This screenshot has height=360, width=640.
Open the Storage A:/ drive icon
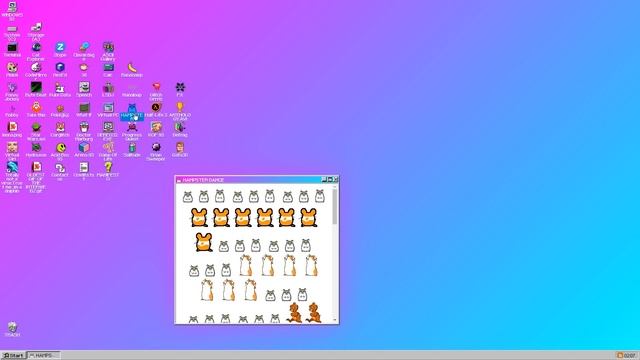(36, 32)
